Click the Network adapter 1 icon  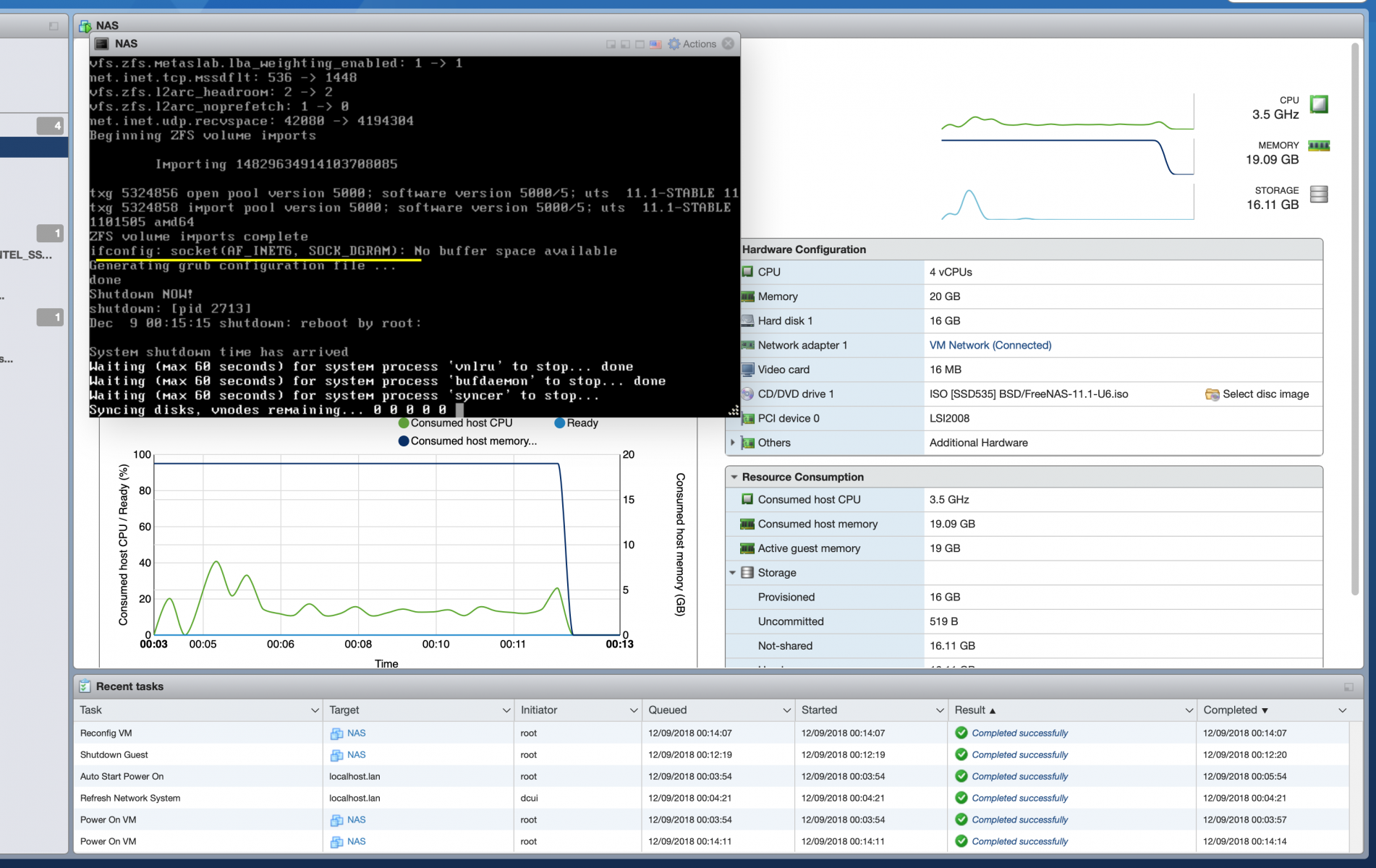747,346
